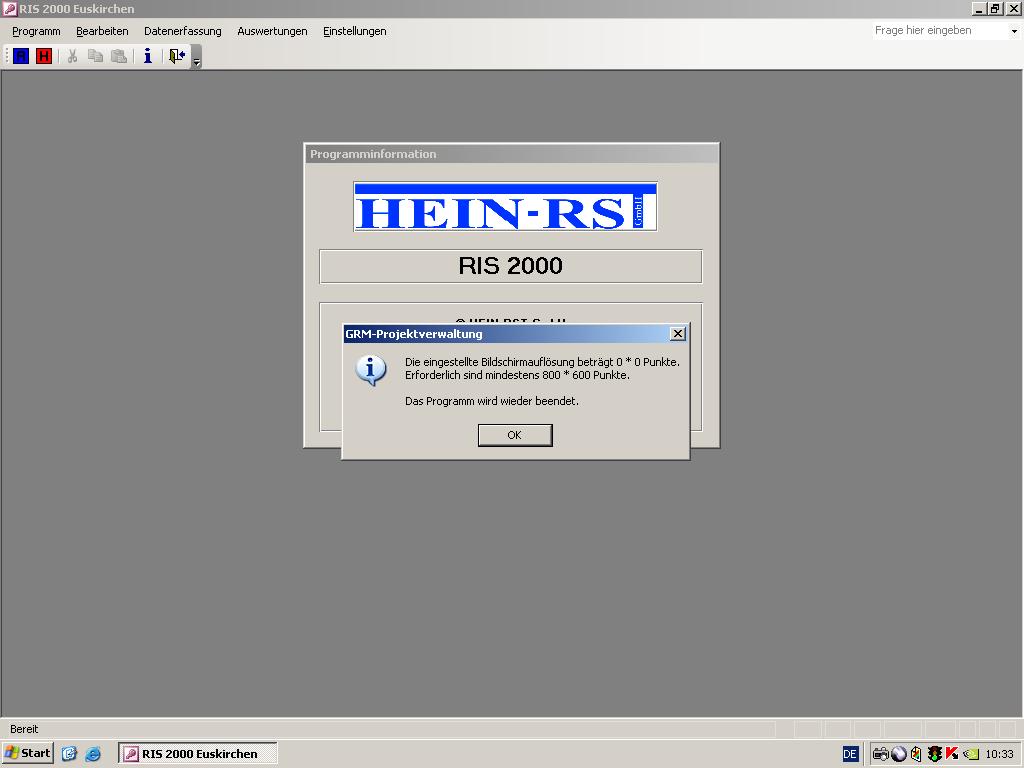Click the 'Frage hier eingeben' help field

coord(936,31)
